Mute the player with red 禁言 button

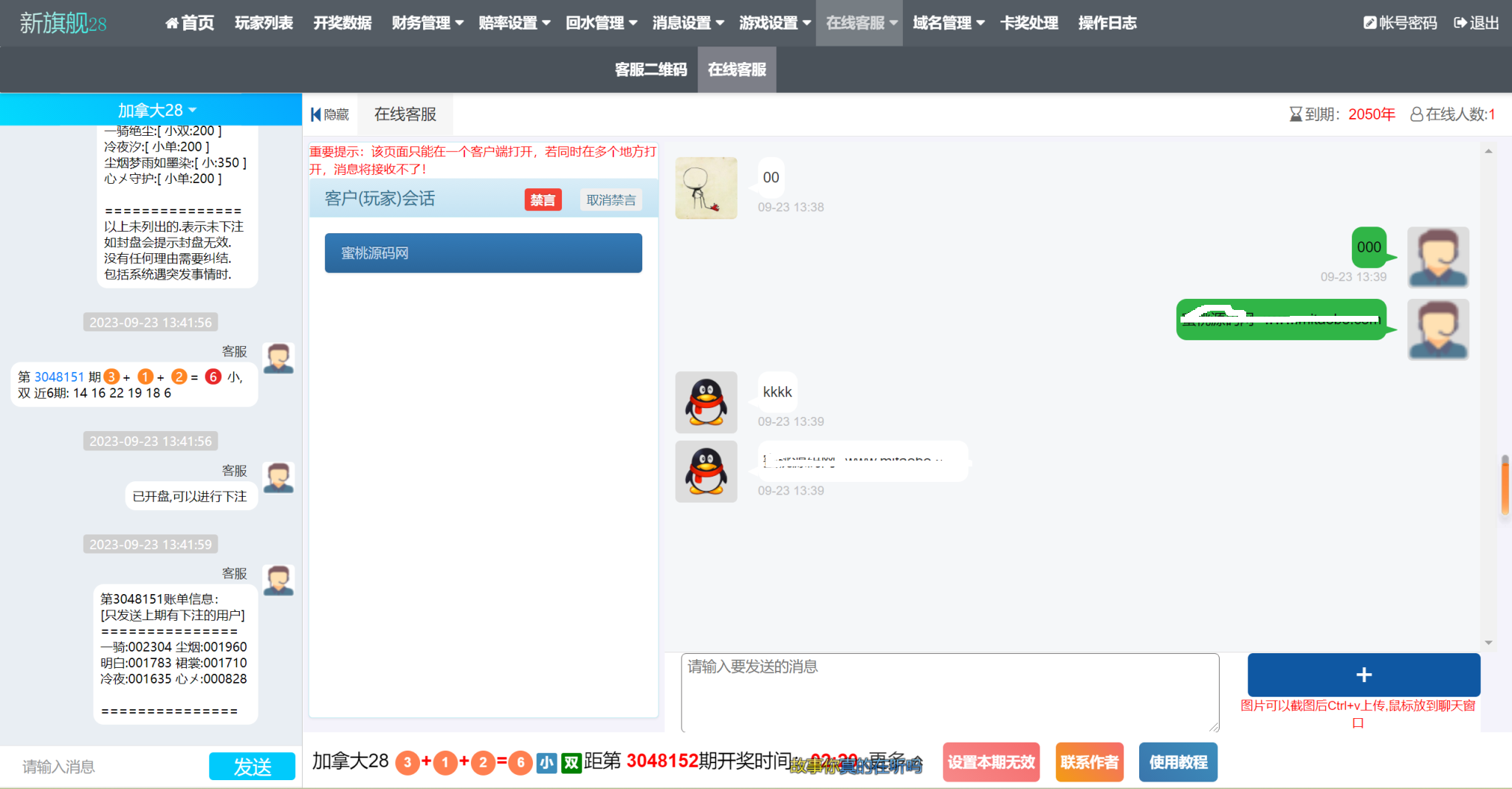pos(543,200)
